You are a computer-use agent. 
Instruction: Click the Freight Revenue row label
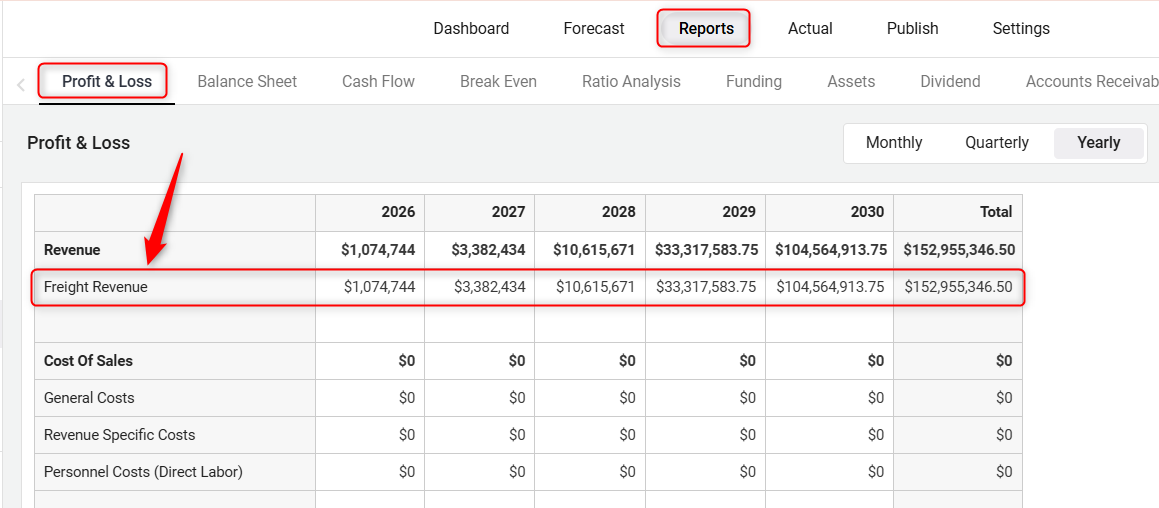(x=96, y=287)
